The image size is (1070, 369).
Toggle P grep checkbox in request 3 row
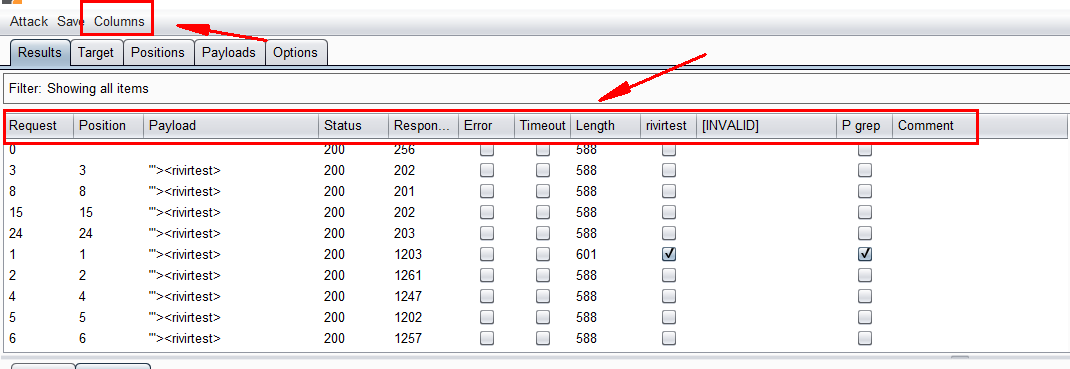tap(865, 171)
